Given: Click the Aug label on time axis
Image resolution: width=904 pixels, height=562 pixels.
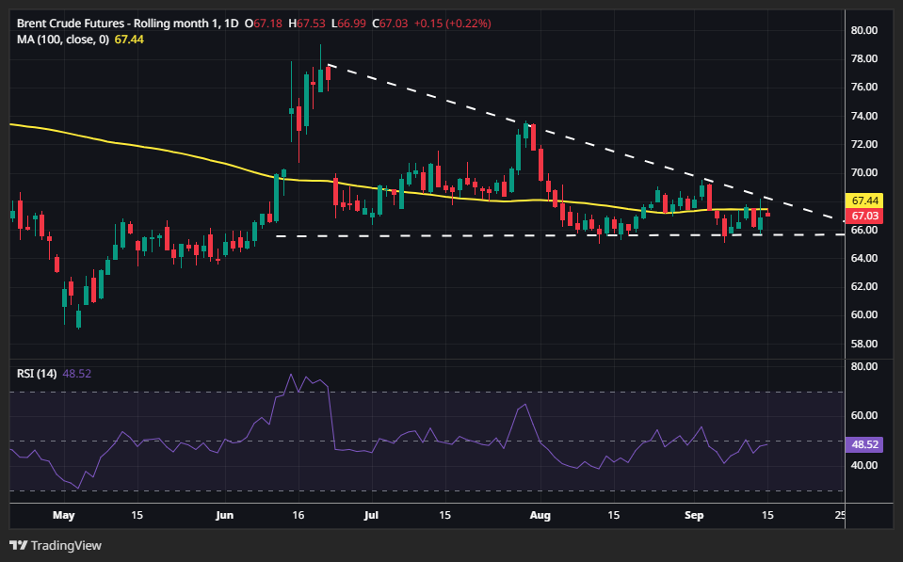Looking at the screenshot, I should [x=541, y=516].
